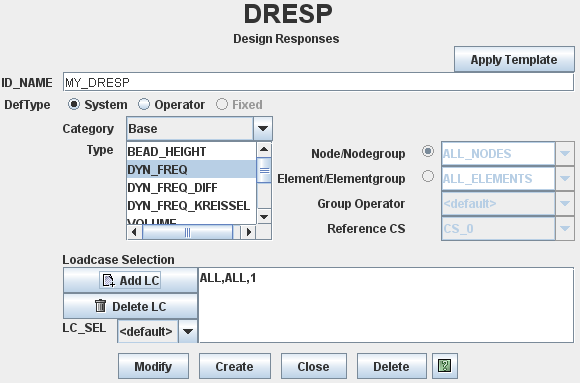Screen dimensions: 580x383
Task: Click the green help icon button
Action: [445, 366]
